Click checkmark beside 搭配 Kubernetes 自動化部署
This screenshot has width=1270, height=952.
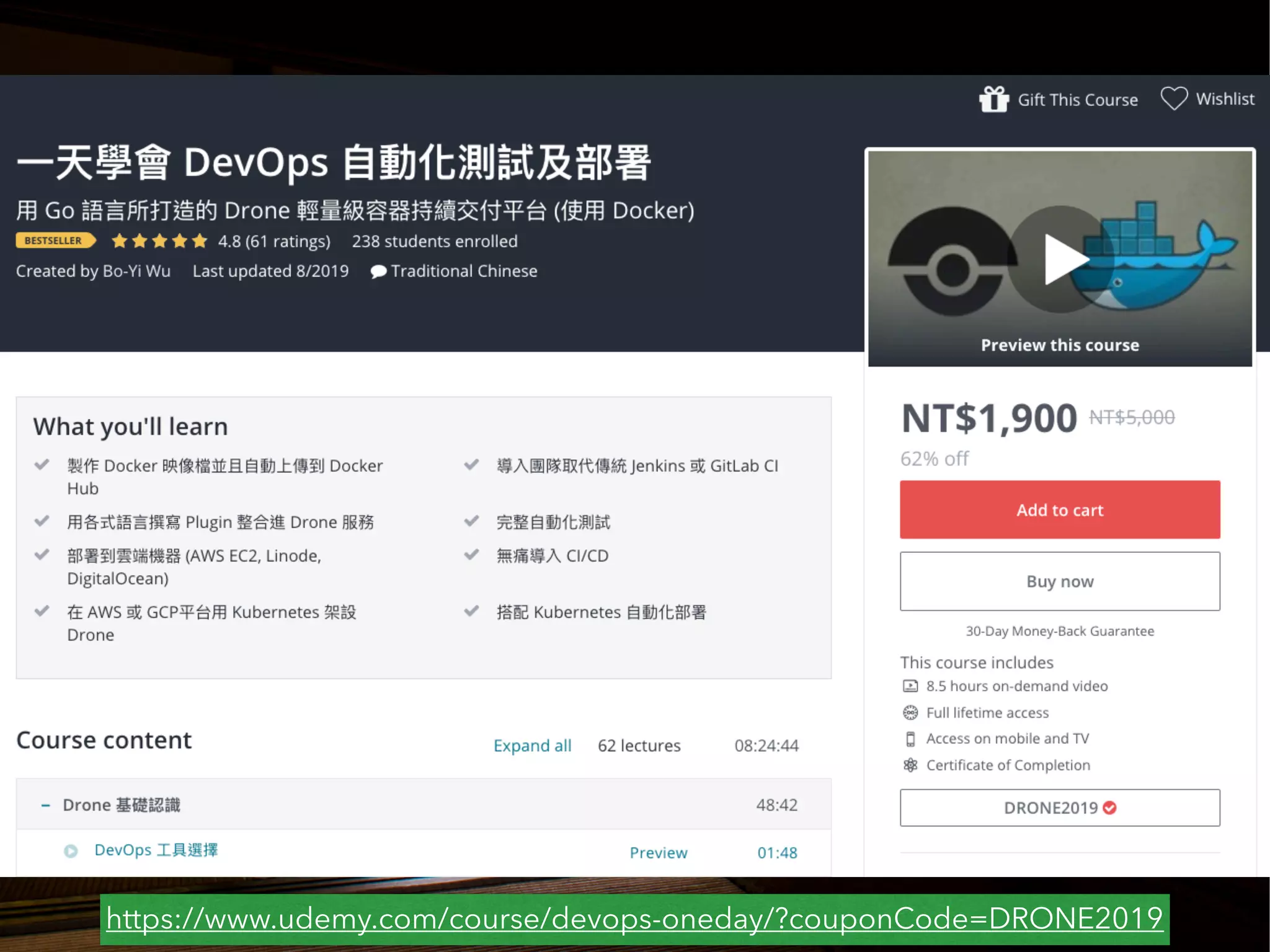(x=471, y=610)
